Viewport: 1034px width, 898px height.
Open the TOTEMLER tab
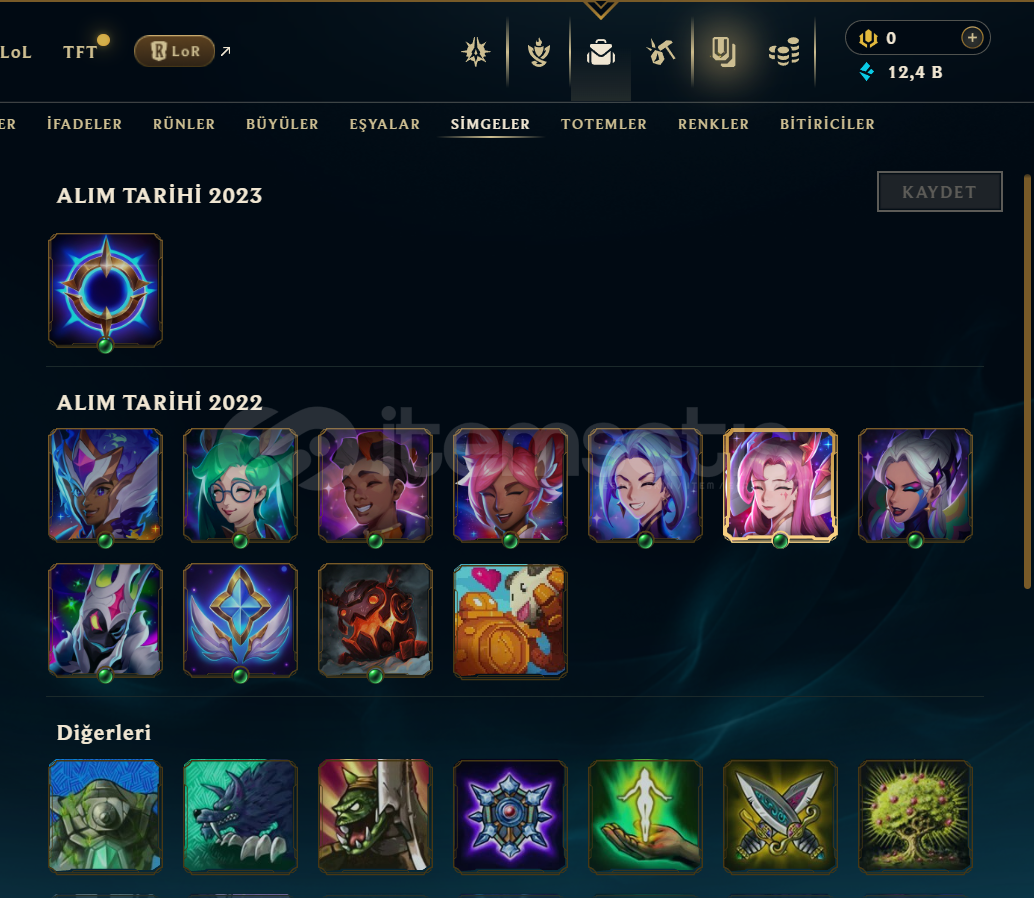603,124
